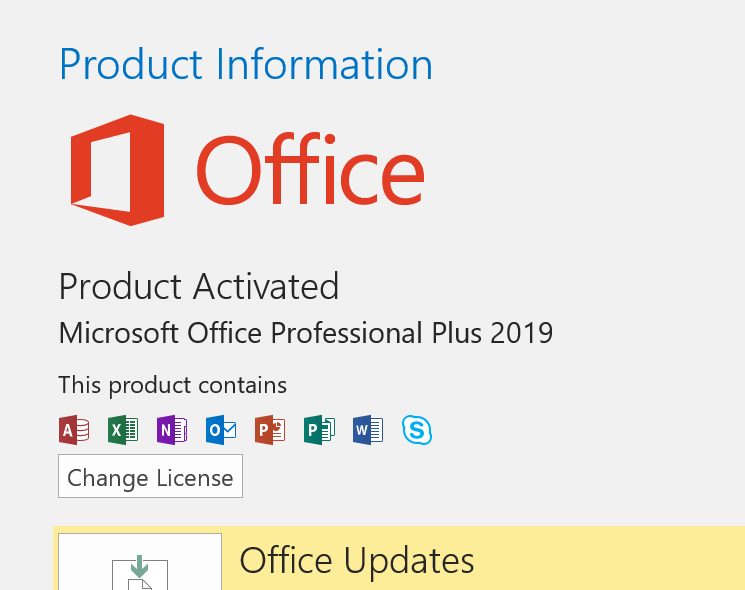Select the Microsoft Office Professional Plus 2019 text
This screenshot has width=745, height=590.
pos(305,332)
